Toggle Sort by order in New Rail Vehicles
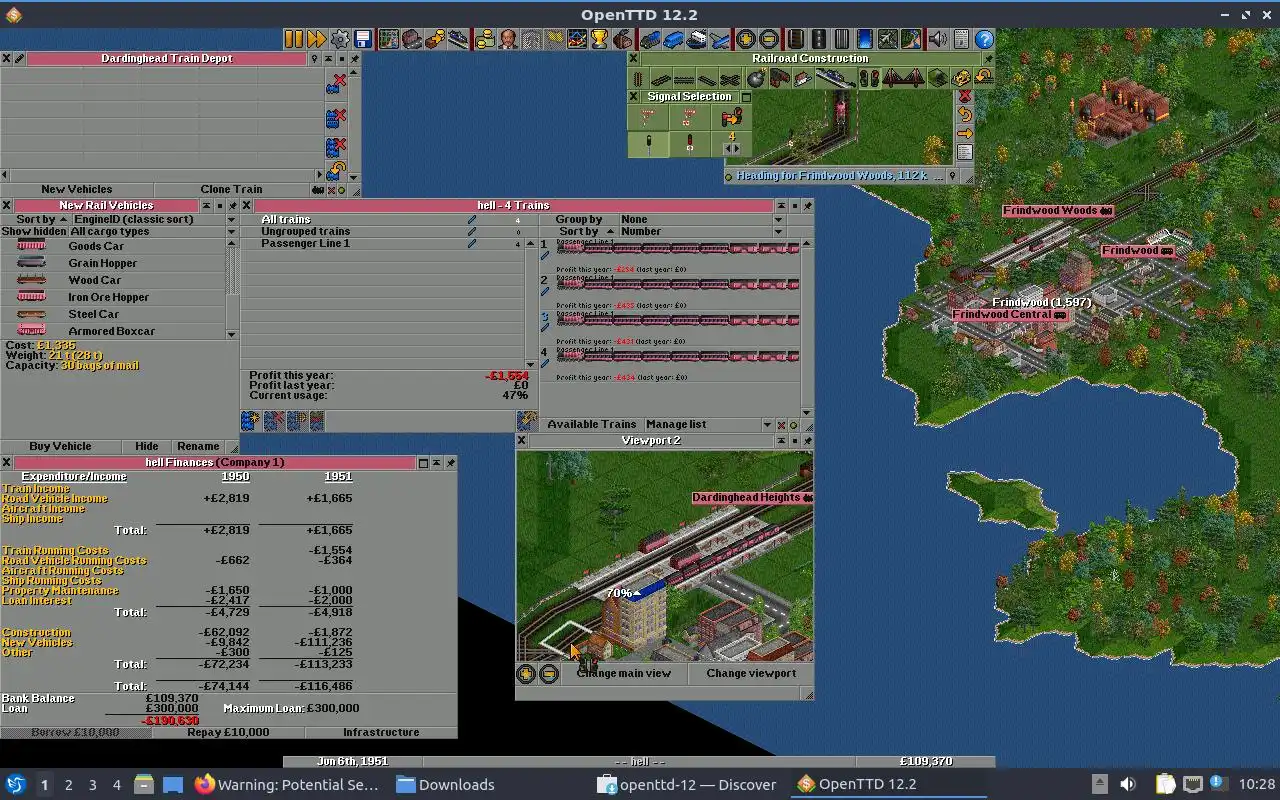Viewport: 1280px width, 800px height. [x=34, y=219]
